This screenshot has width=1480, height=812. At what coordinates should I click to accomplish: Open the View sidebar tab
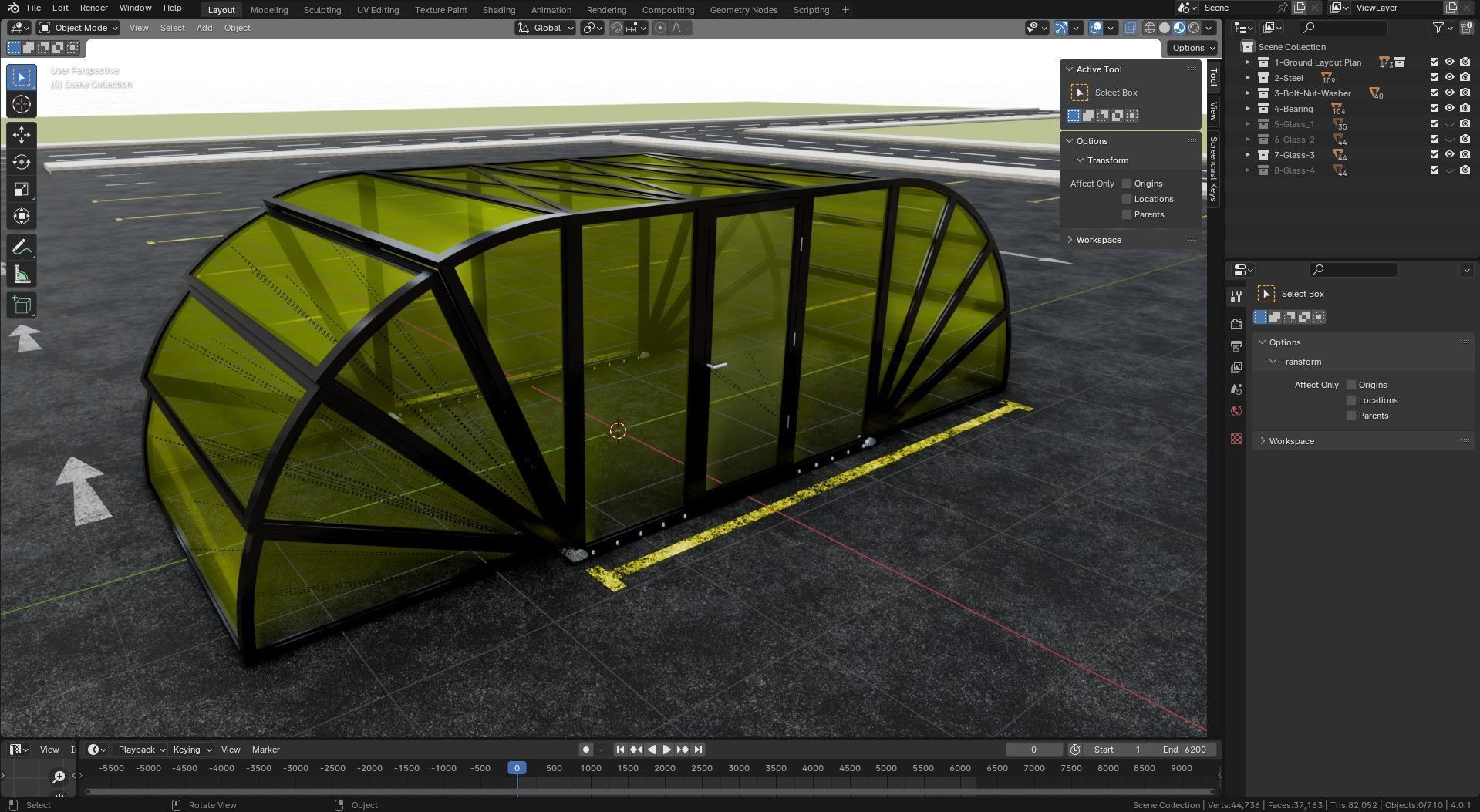1213,112
